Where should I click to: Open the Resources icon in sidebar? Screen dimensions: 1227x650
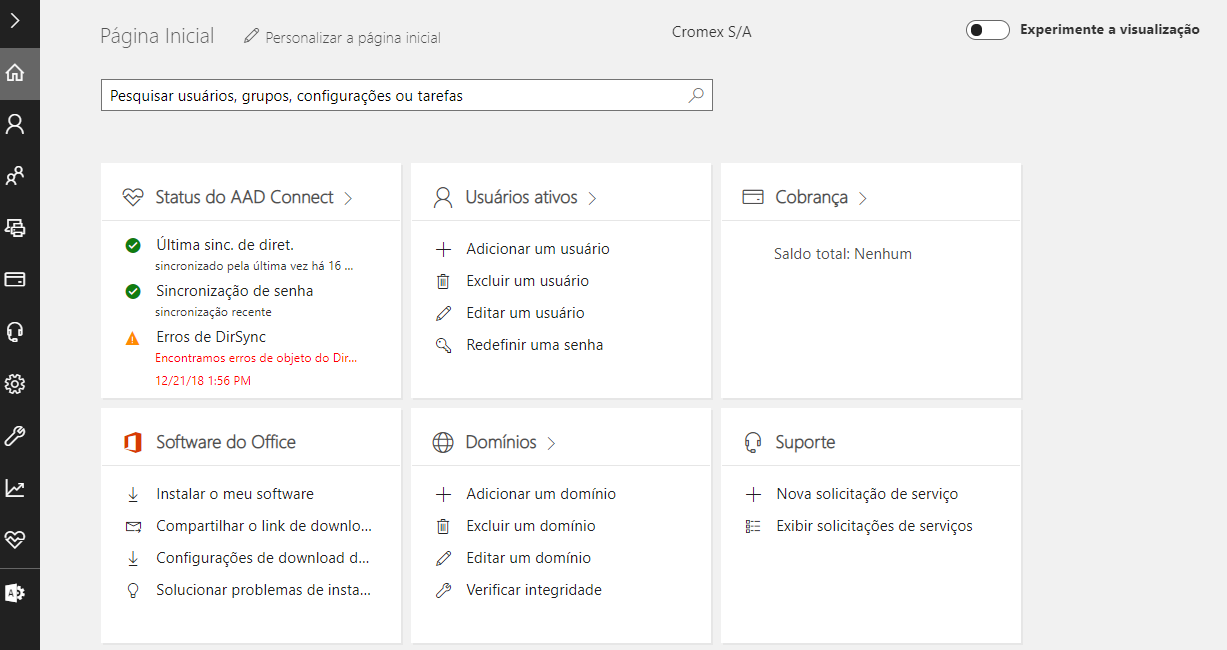point(15,228)
